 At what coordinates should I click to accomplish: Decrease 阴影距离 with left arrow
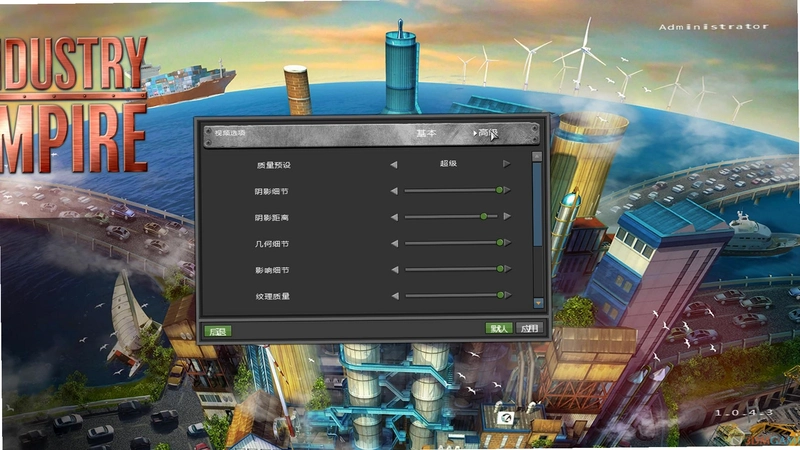click(x=394, y=217)
